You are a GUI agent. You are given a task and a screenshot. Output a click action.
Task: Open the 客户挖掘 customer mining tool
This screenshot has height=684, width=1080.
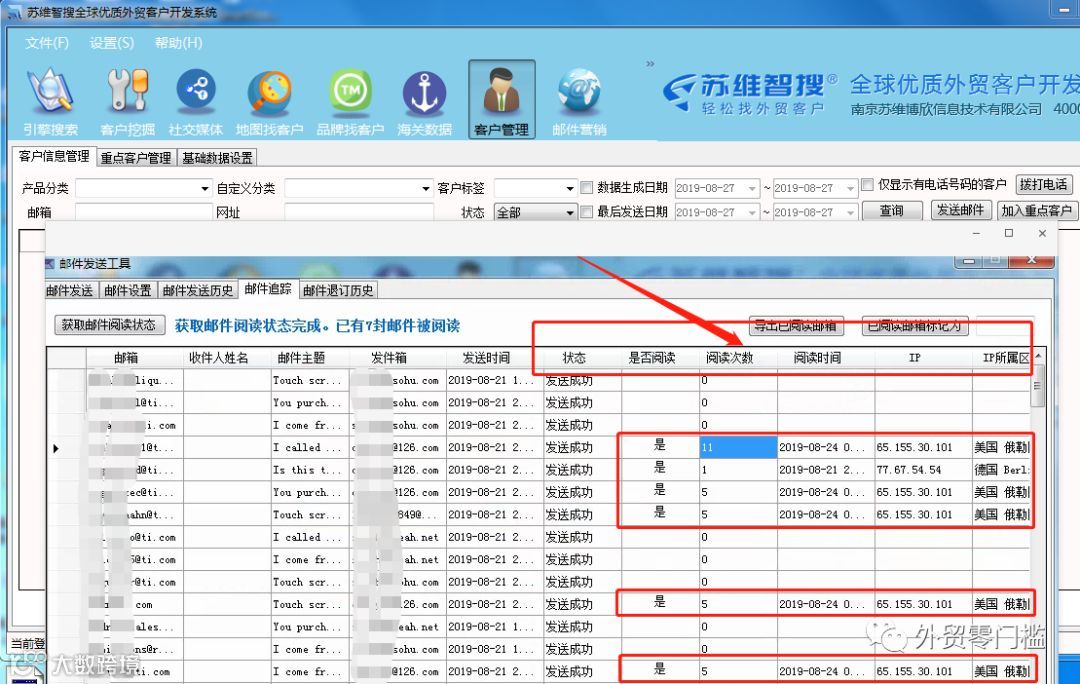[x=127, y=102]
